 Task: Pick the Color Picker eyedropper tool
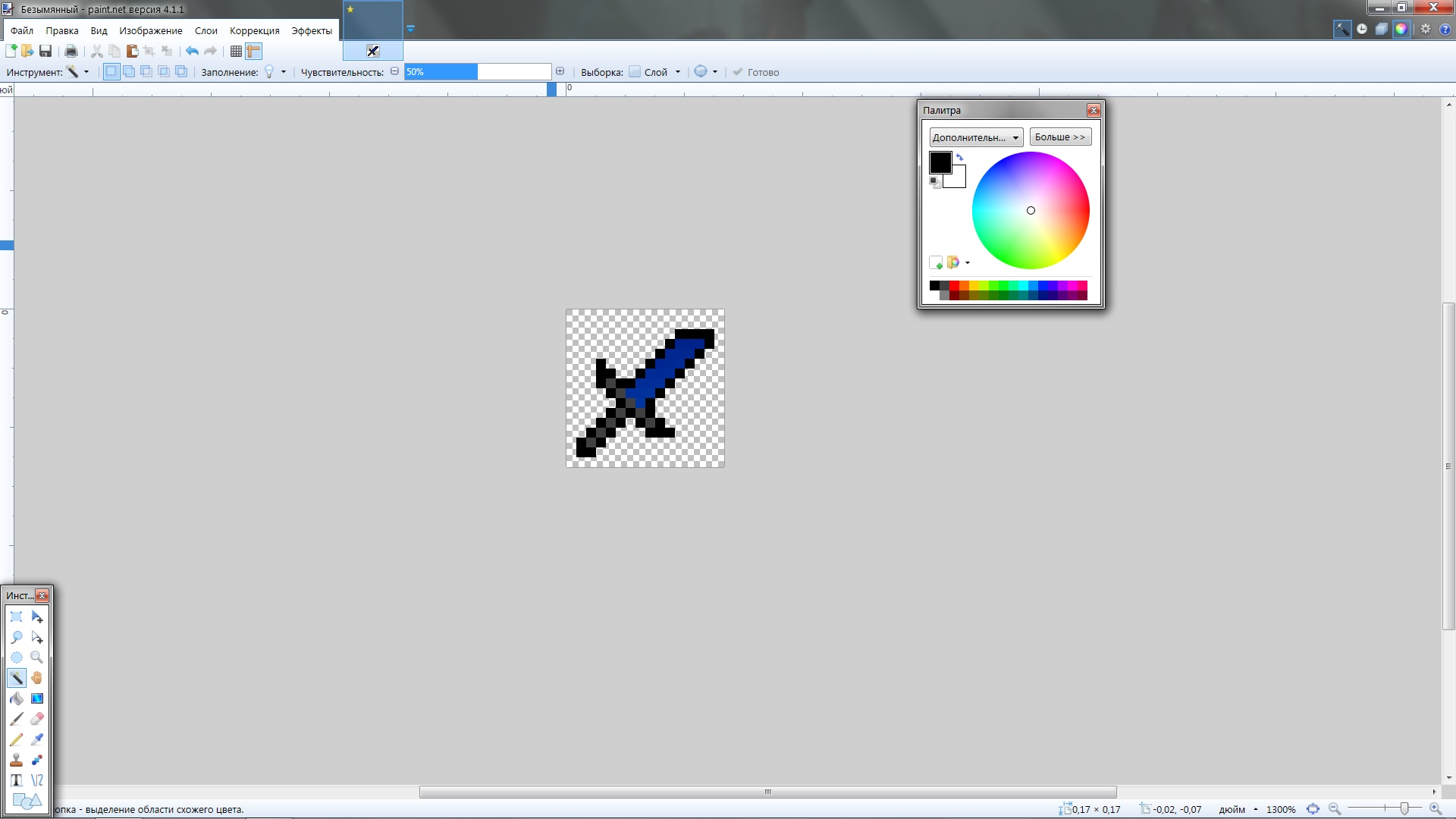pyautogui.click(x=37, y=739)
